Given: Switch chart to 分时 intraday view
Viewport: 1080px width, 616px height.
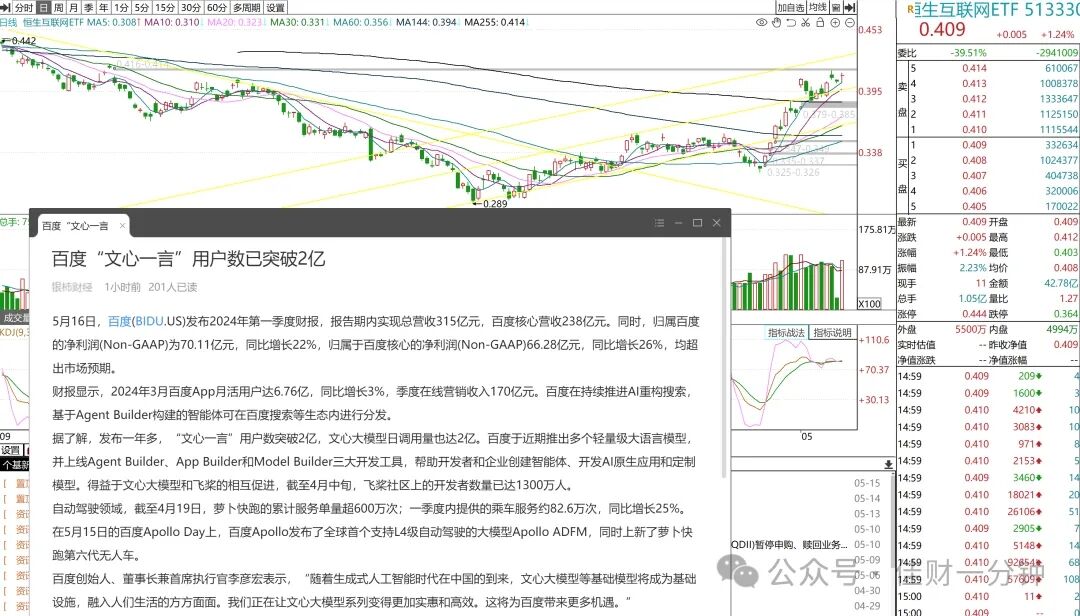Looking at the screenshot, I should [23, 8].
